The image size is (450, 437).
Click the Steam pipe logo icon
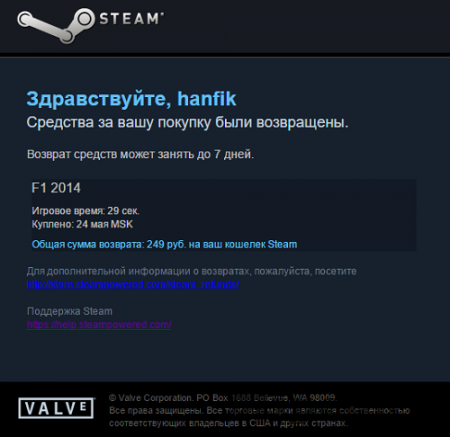[56, 26]
